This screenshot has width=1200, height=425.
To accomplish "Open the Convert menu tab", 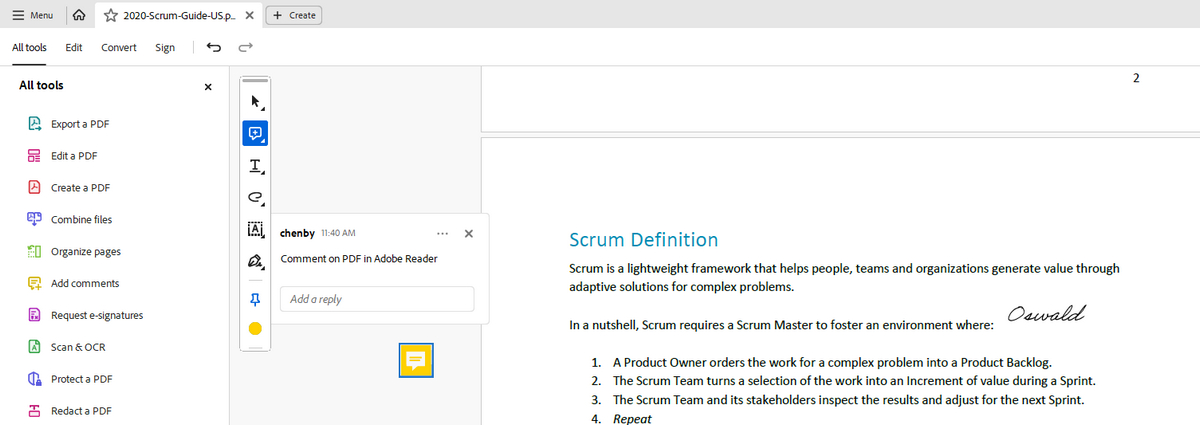I will point(119,47).
